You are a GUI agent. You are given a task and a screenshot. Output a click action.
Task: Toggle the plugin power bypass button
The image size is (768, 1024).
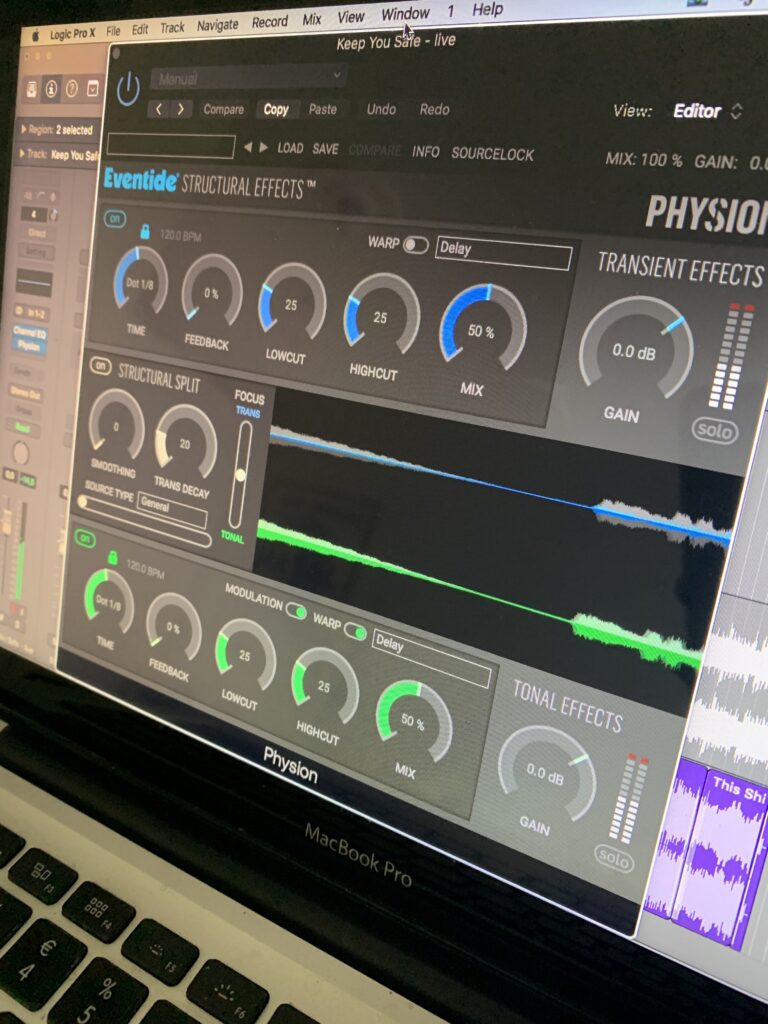[128, 89]
